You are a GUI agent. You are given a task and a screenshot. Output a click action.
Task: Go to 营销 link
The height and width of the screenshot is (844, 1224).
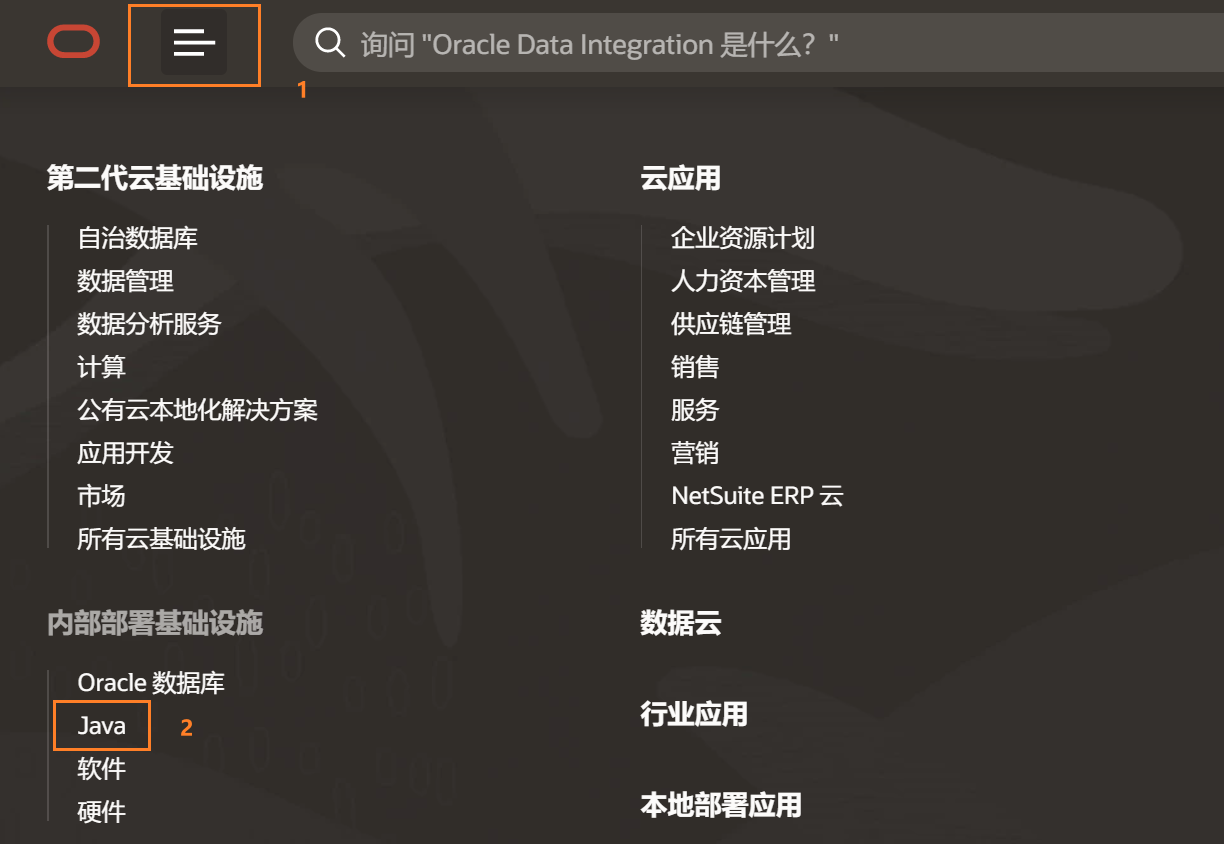pyautogui.click(x=695, y=453)
